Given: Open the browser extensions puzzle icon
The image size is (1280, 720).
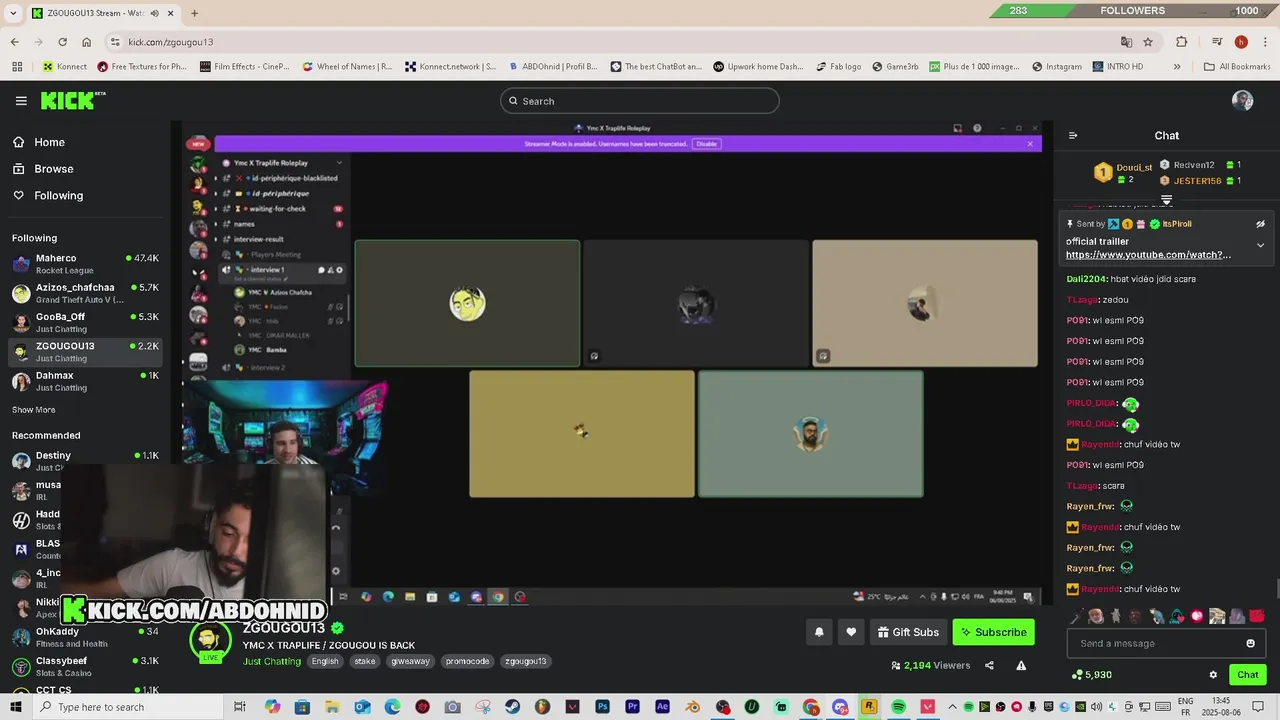Looking at the screenshot, I should pos(1182,42).
